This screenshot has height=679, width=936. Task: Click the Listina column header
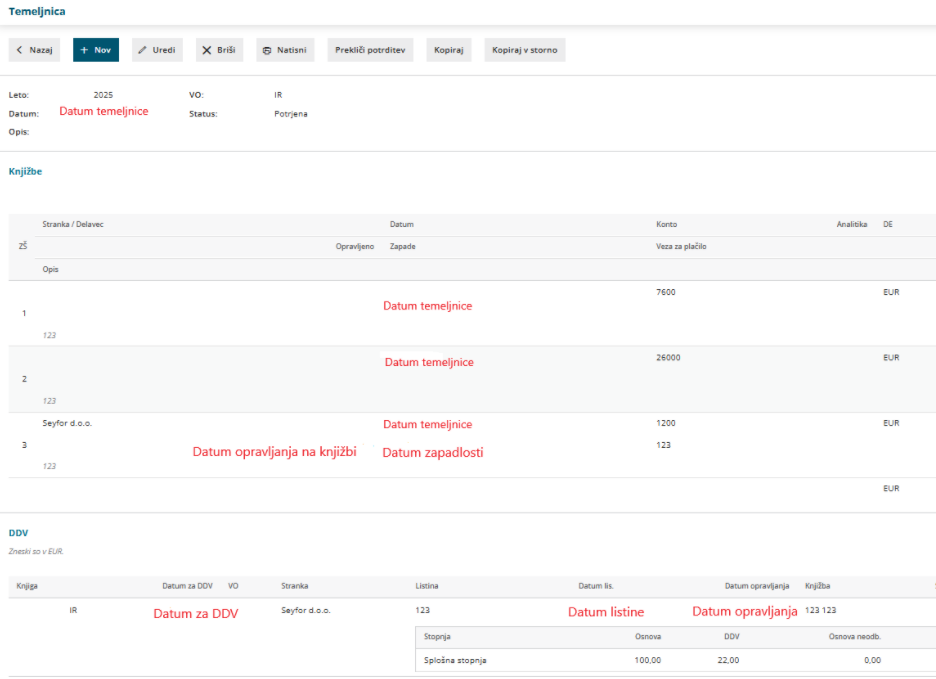427,586
